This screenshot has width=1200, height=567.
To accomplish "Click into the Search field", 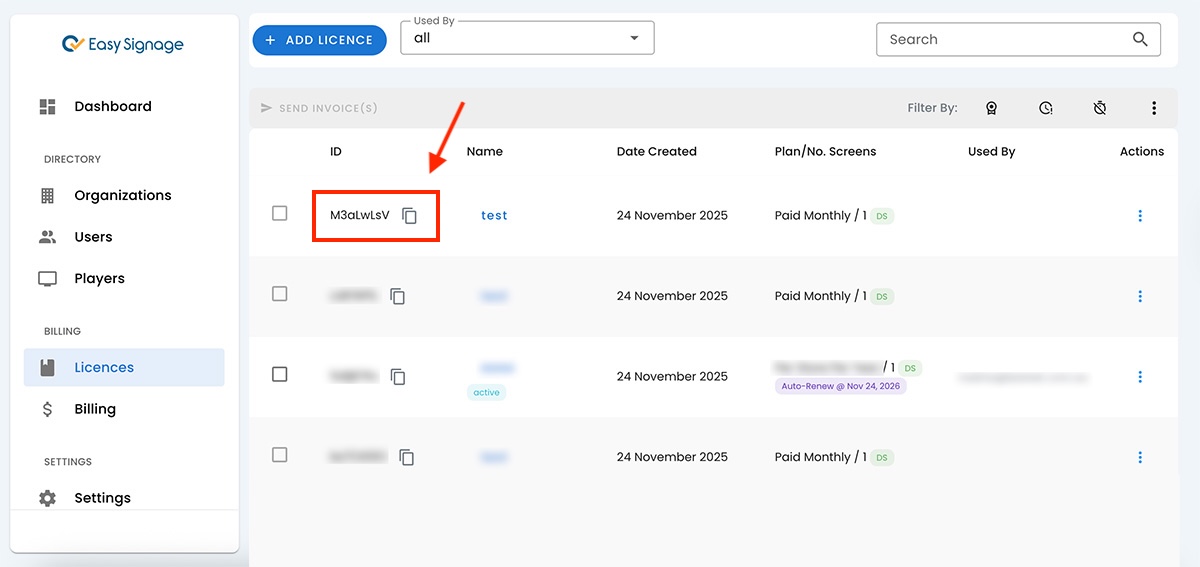I will (1000, 40).
